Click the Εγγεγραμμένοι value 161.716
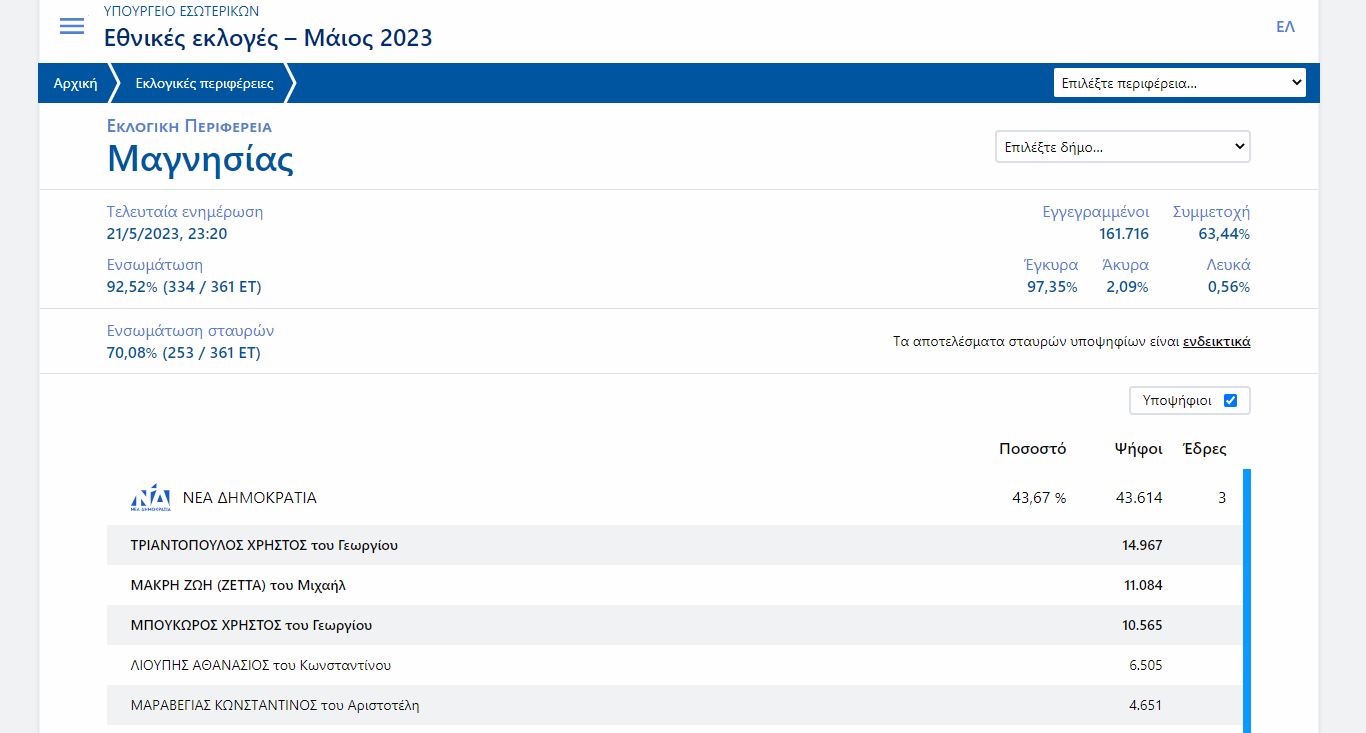This screenshot has width=1366, height=733. (x=1124, y=234)
